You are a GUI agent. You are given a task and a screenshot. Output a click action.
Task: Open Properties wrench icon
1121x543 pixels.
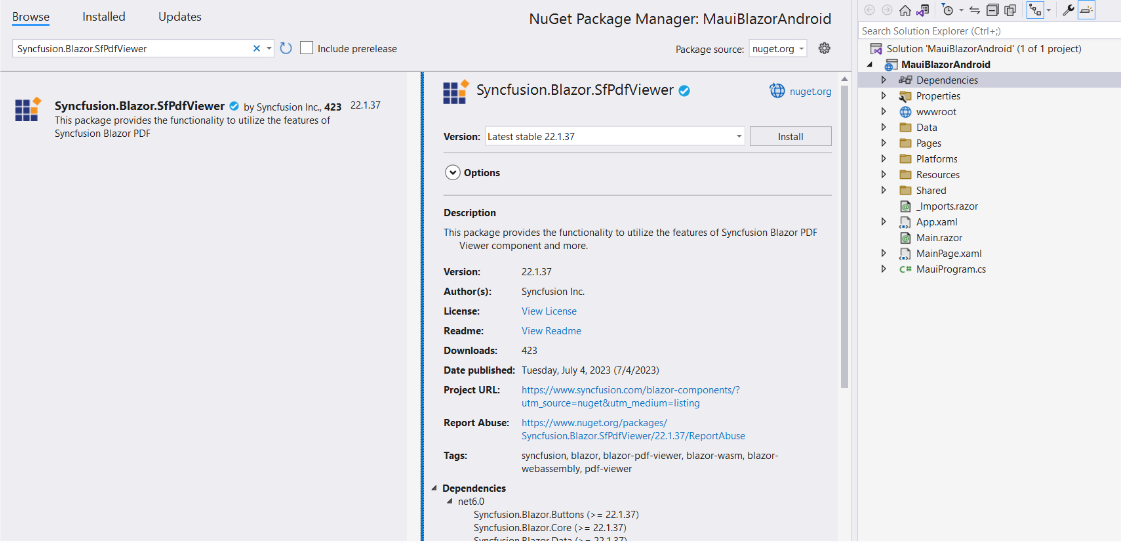tap(1068, 10)
